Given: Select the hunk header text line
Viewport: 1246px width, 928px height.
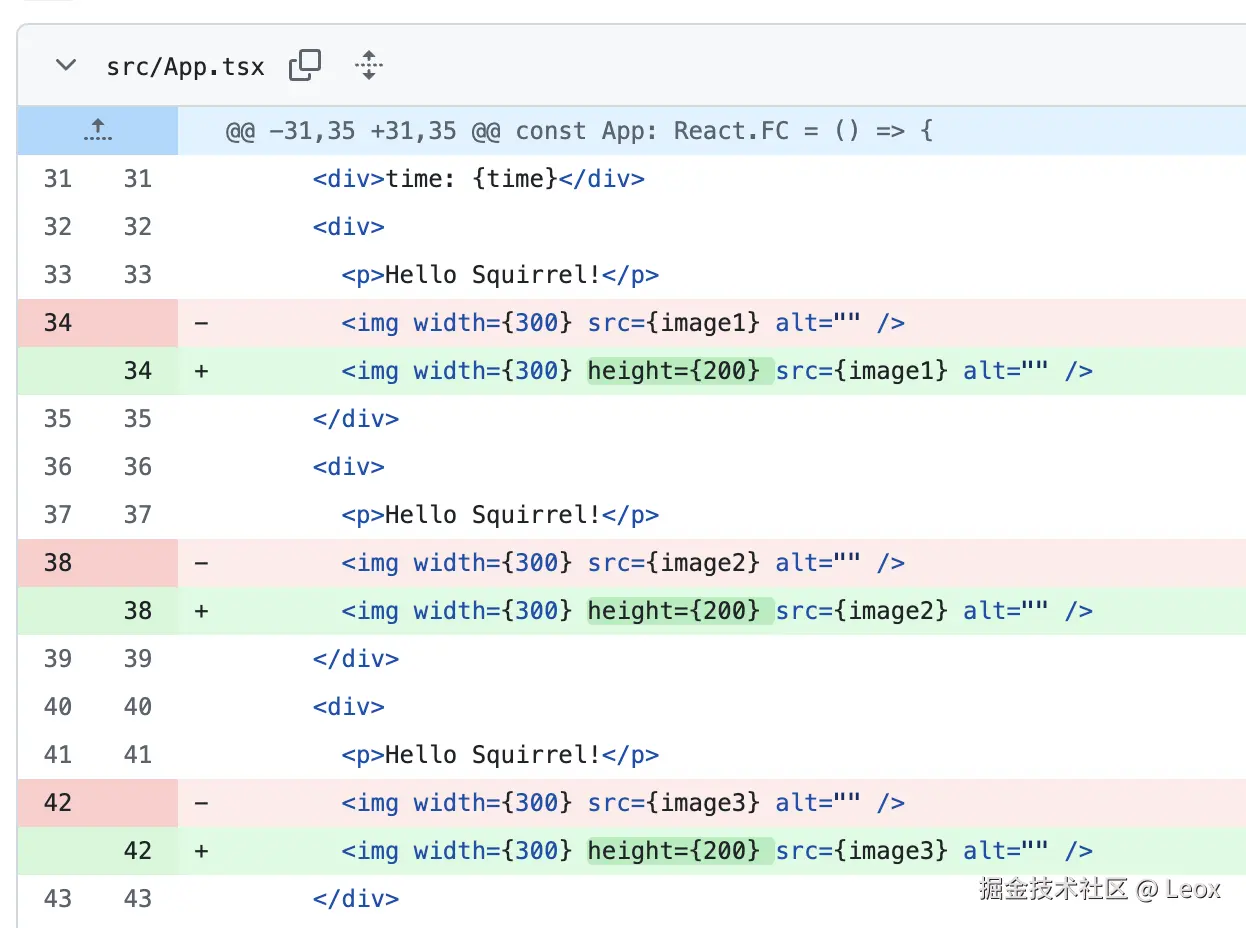Looking at the screenshot, I should [x=579, y=131].
